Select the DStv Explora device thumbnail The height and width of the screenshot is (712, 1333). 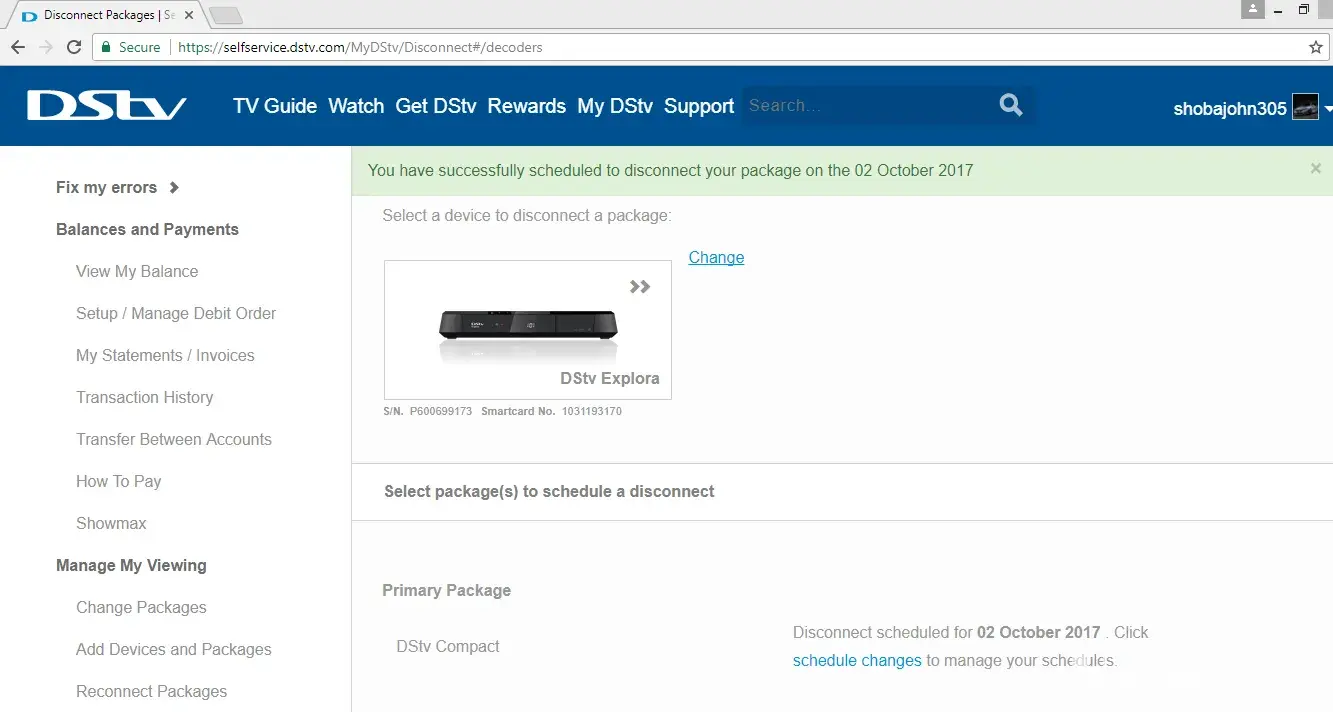528,325
